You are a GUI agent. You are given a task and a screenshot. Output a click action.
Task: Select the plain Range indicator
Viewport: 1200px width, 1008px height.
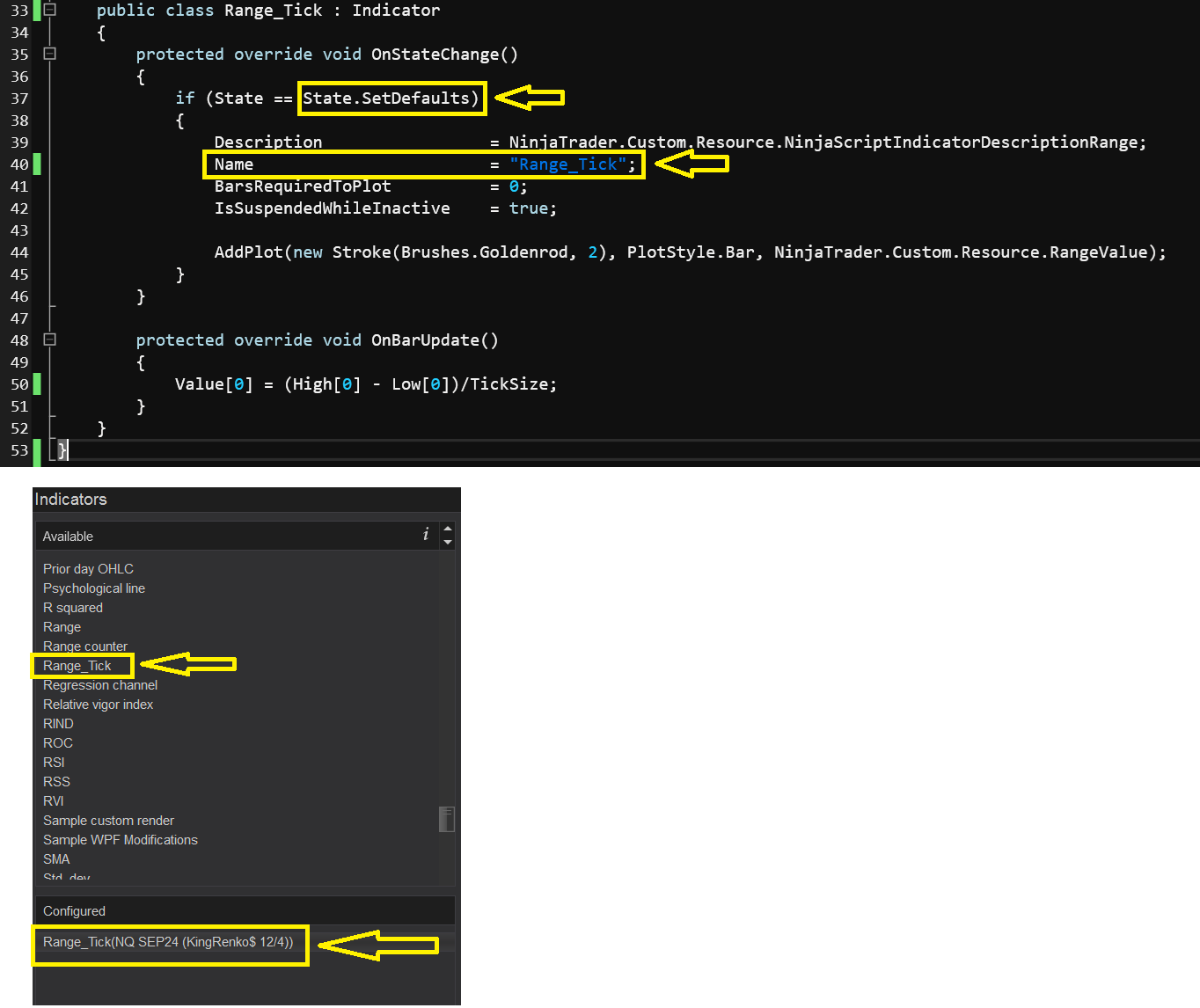[x=62, y=627]
